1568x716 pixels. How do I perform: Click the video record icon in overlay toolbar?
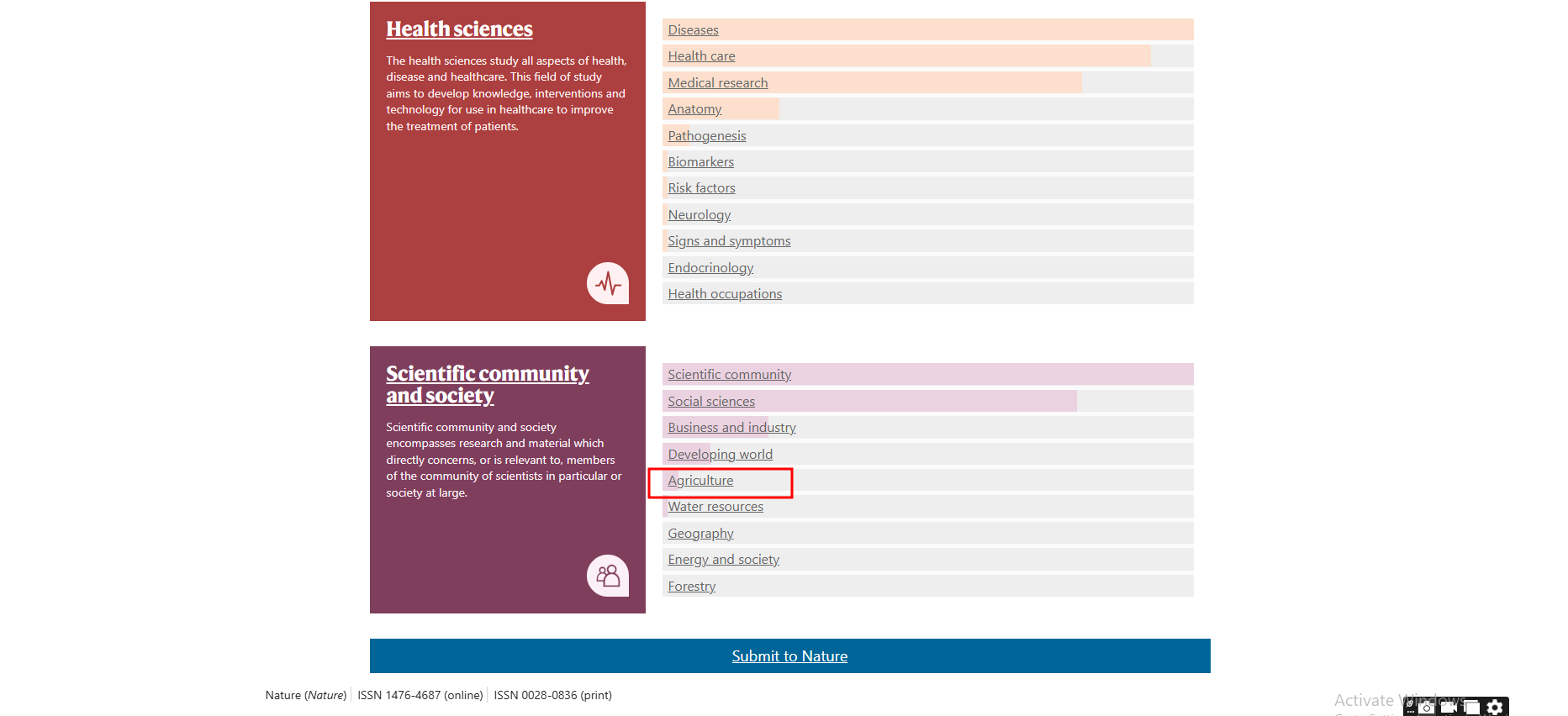pos(1448,708)
